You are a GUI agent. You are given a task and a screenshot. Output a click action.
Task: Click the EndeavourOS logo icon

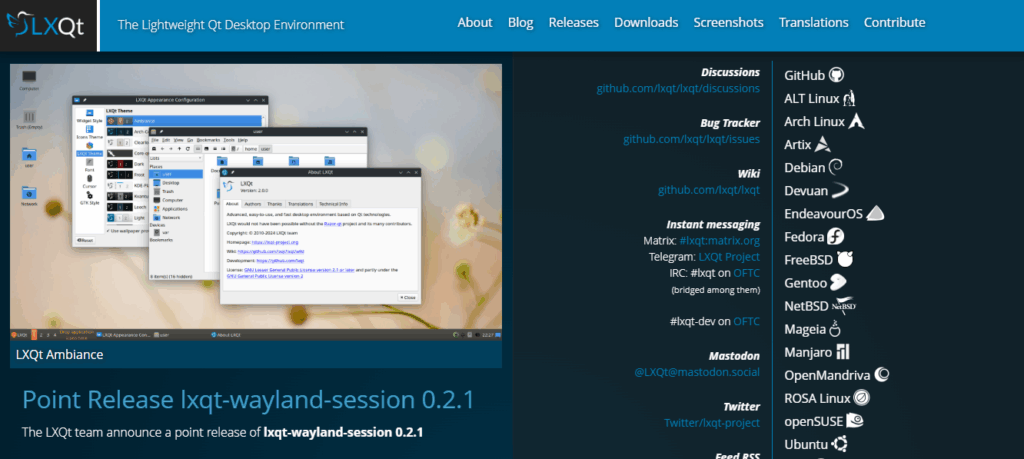click(875, 214)
